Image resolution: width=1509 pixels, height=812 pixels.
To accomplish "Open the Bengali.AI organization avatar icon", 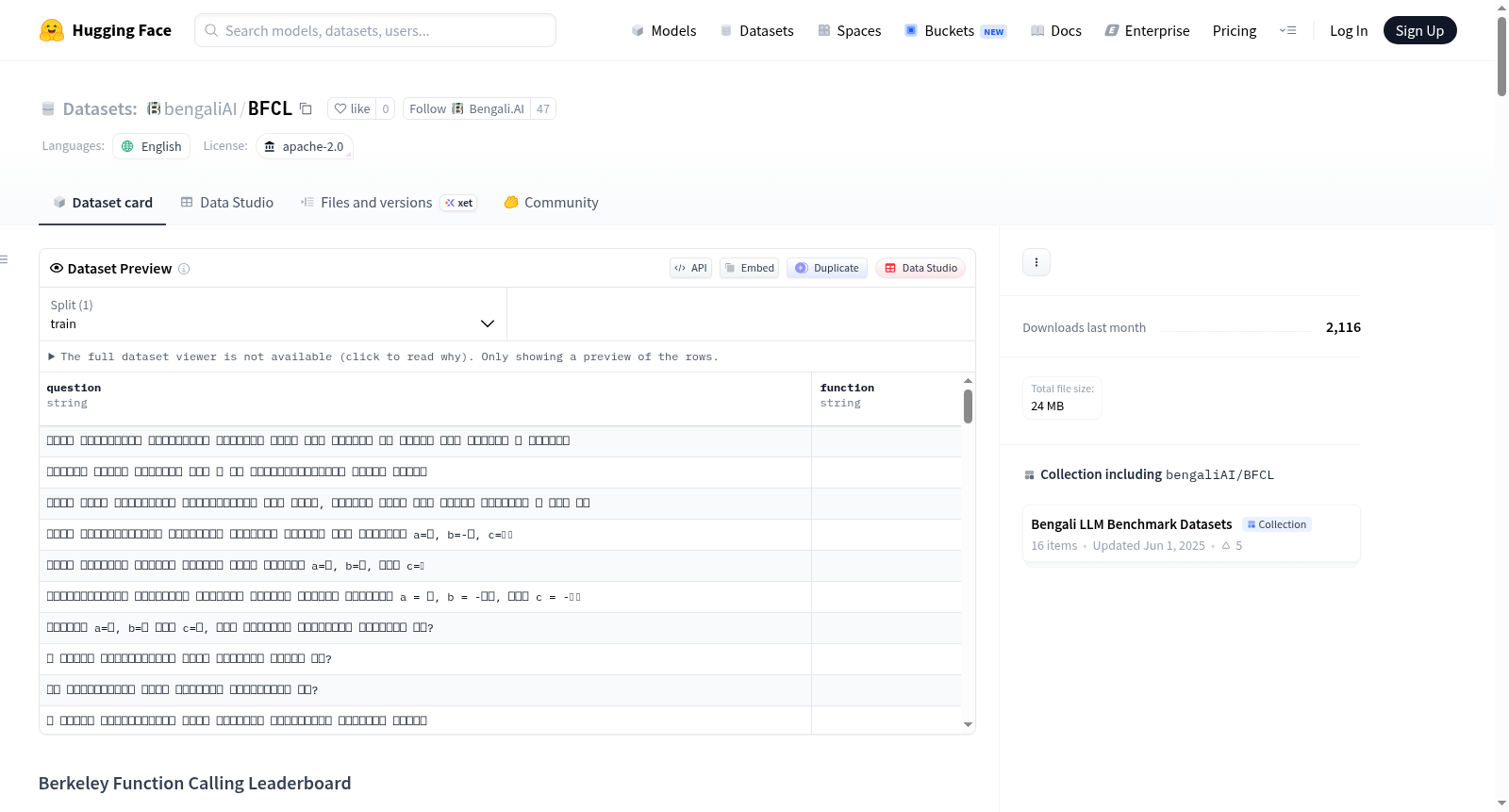I will click(457, 108).
